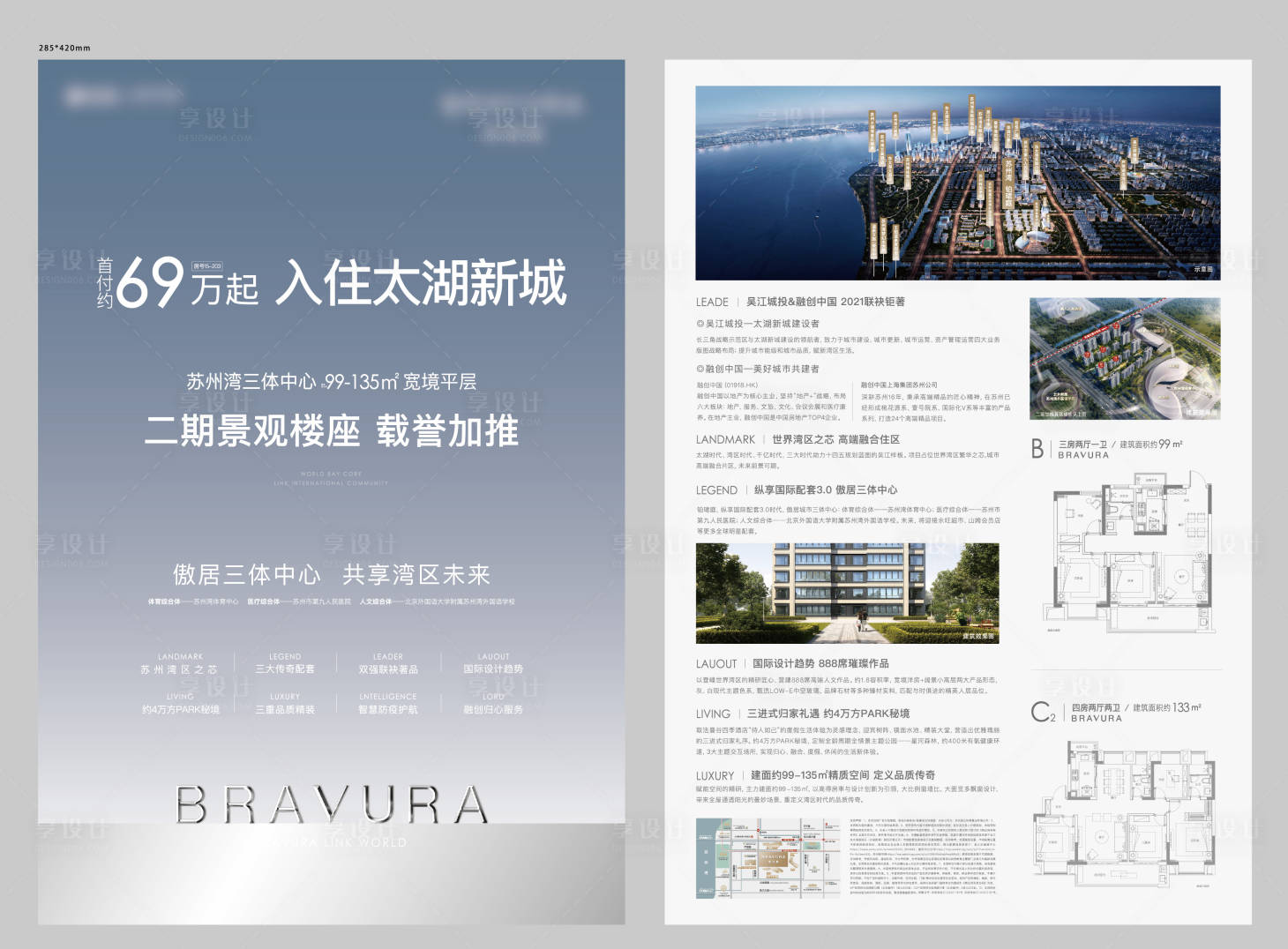
Task: Click LEGEND feature 三大传奇配套
Action: click(284, 669)
